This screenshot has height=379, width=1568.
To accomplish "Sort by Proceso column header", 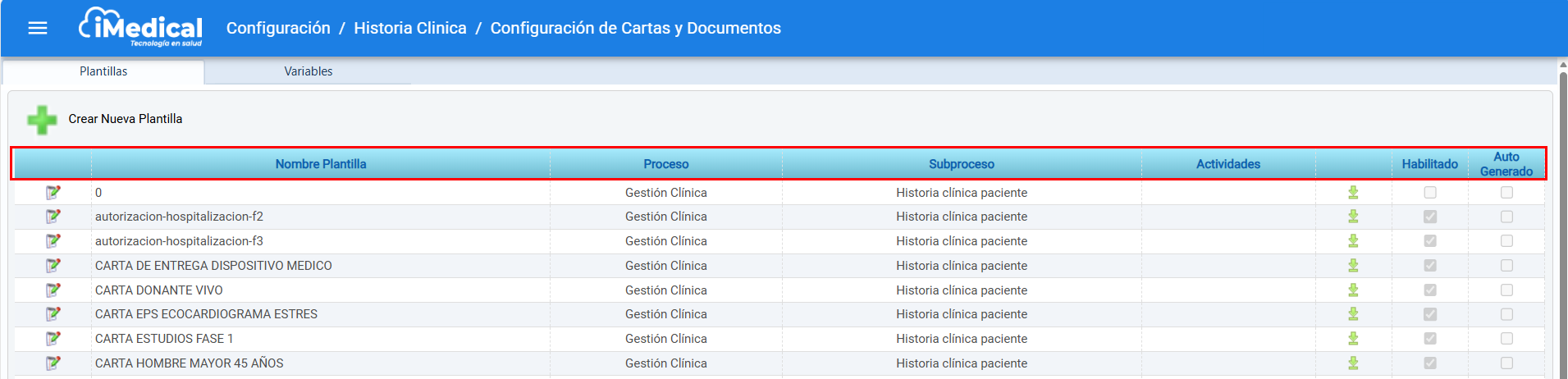I will click(666, 164).
